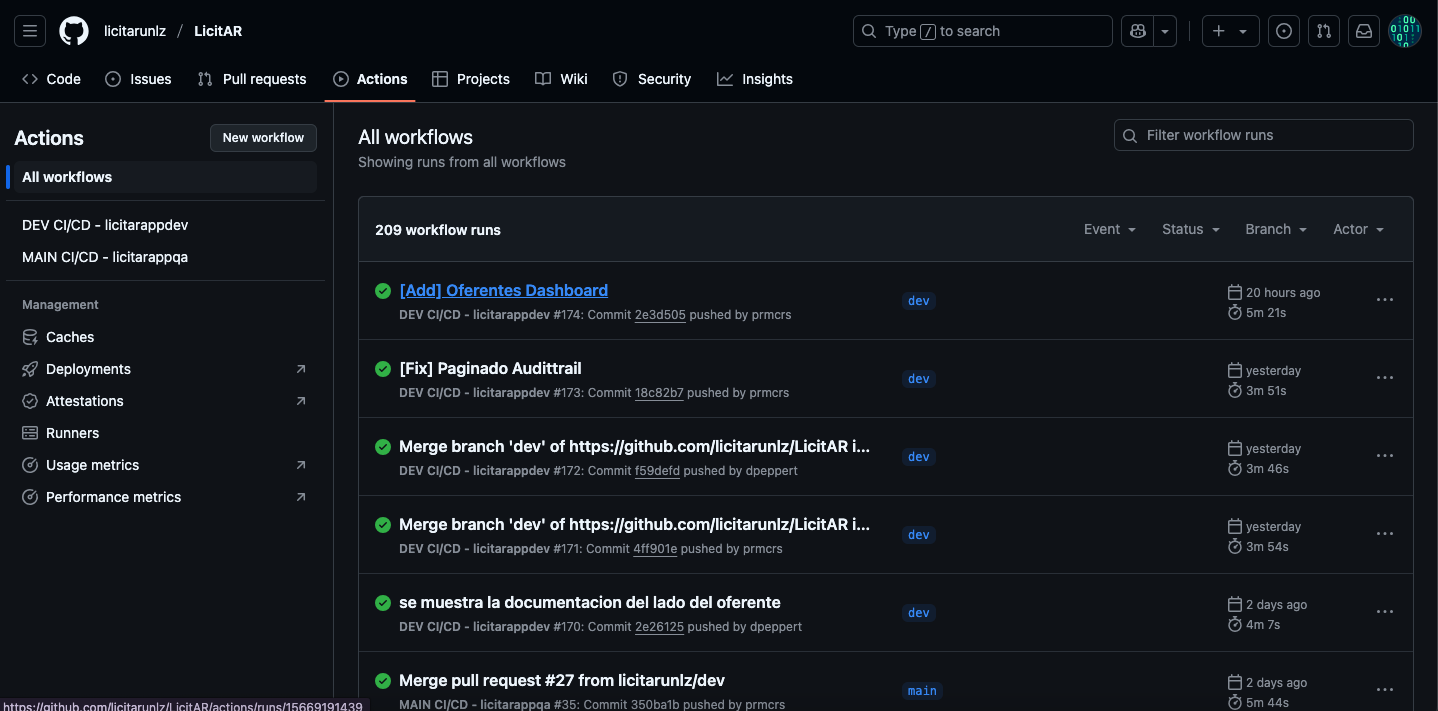This screenshot has height=711, width=1438.
Task: Click the dev branch label on run #174
Action: (x=918, y=301)
